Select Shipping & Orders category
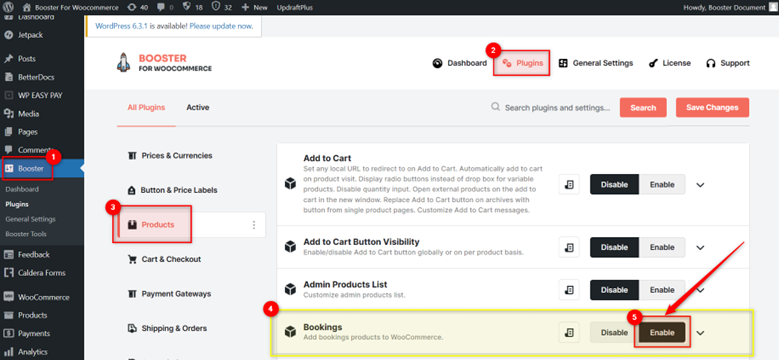779x360 pixels. (x=166, y=328)
